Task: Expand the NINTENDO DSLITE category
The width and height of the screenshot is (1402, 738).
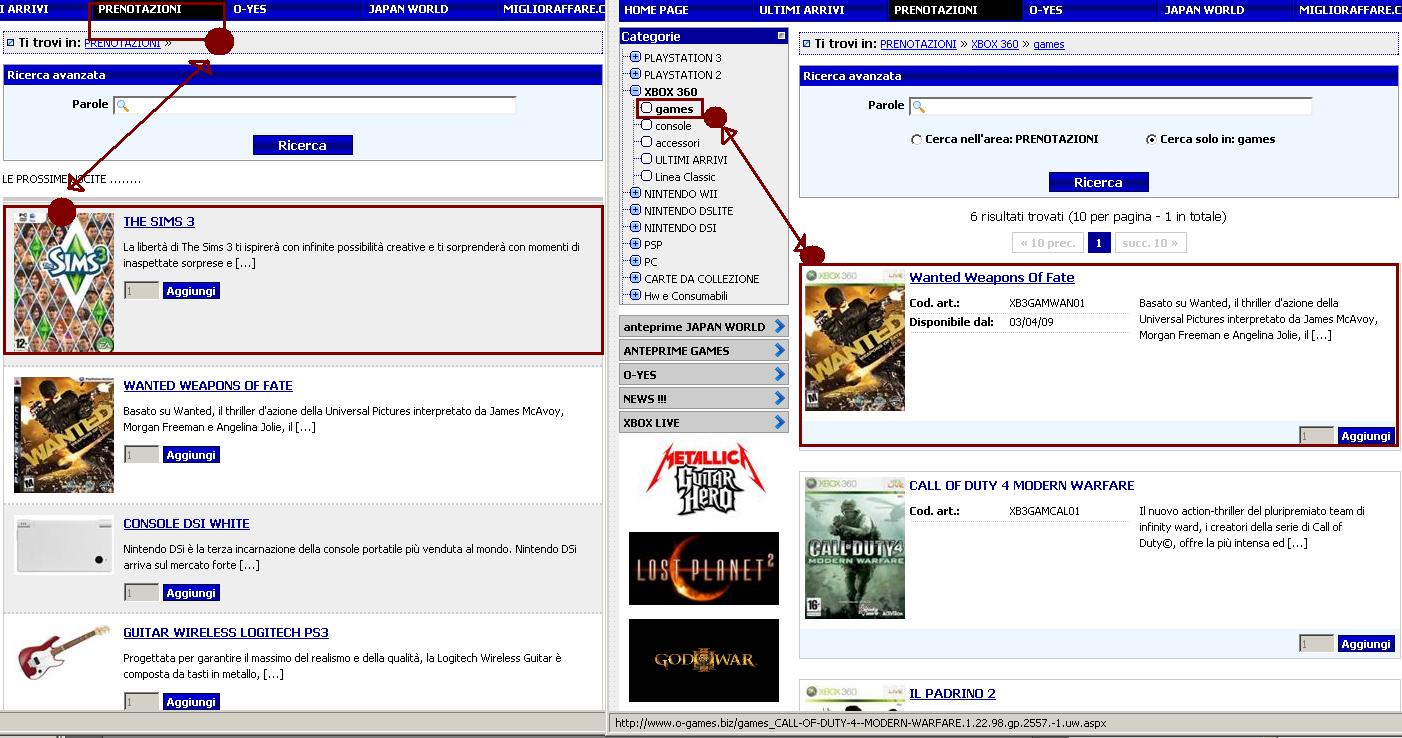Action: [x=635, y=211]
